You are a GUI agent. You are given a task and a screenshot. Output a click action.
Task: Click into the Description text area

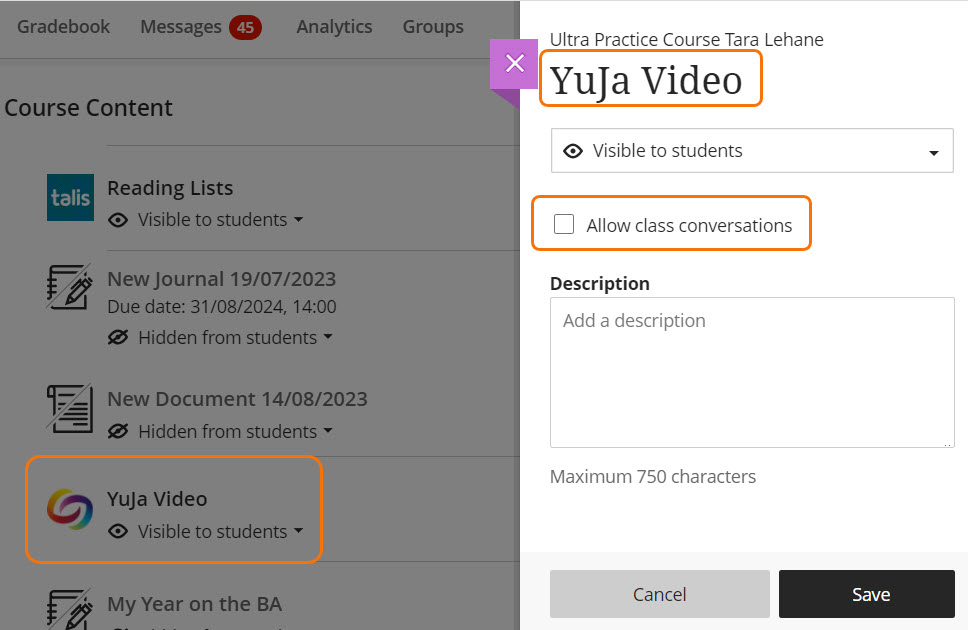coord(751,372)
